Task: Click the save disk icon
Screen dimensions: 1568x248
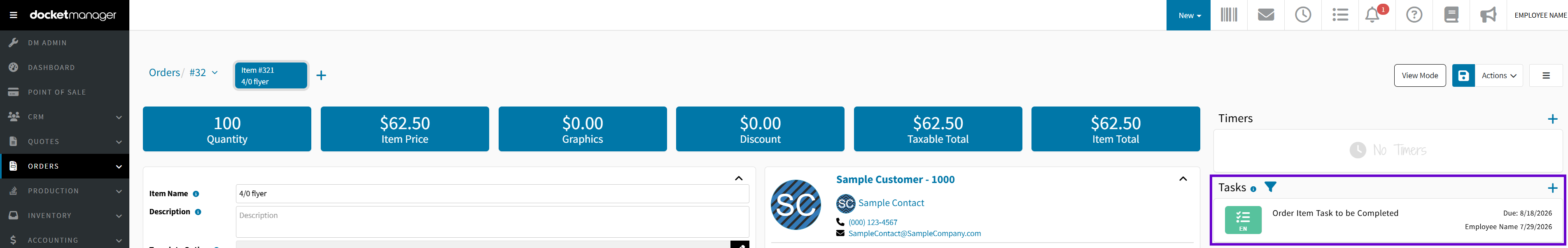Action: [x=1463, y=75]
